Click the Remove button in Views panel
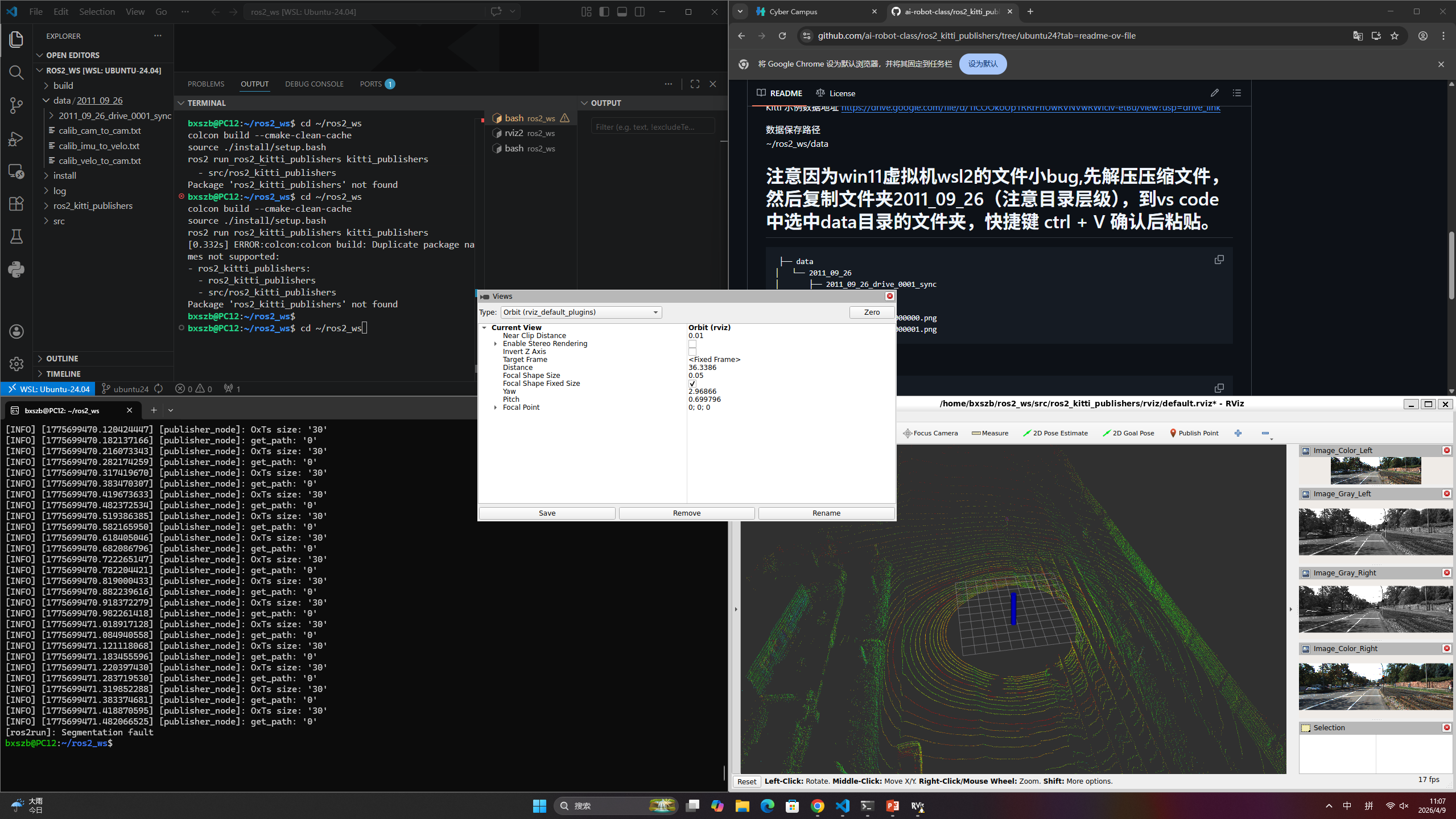Viewport: 1456px width, 819px height. point(687,513)
